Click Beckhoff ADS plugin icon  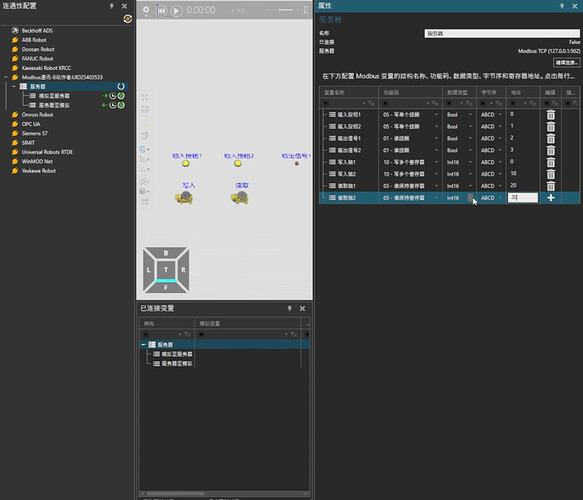click(15, 30)
